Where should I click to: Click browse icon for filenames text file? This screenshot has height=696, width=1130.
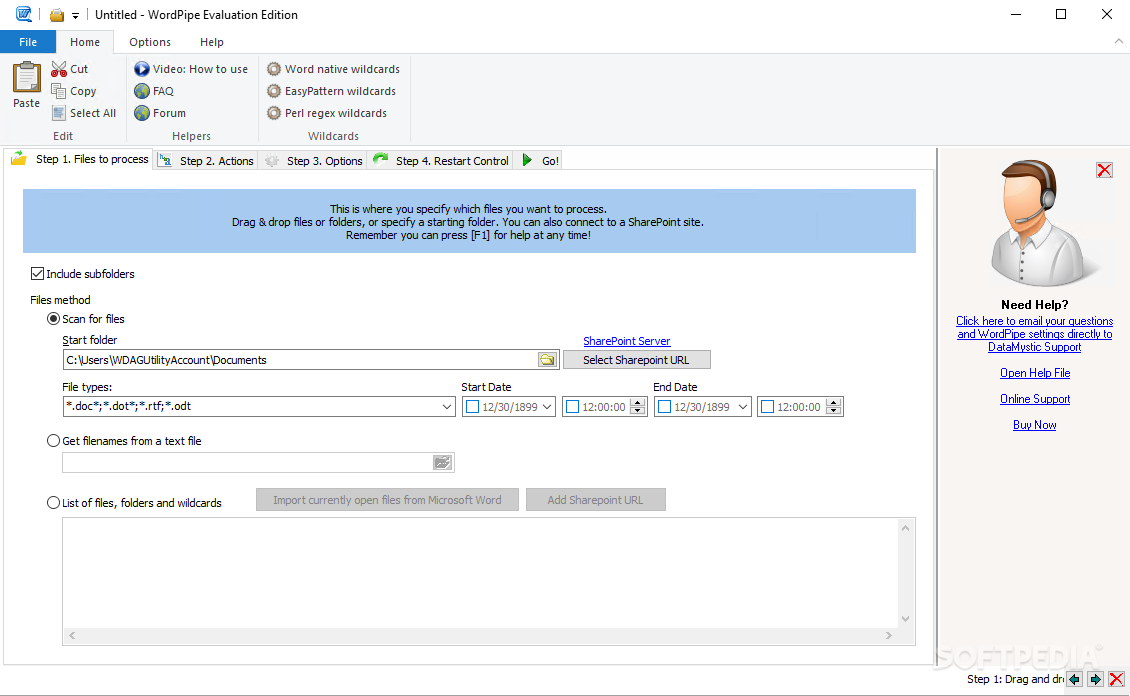442,463
